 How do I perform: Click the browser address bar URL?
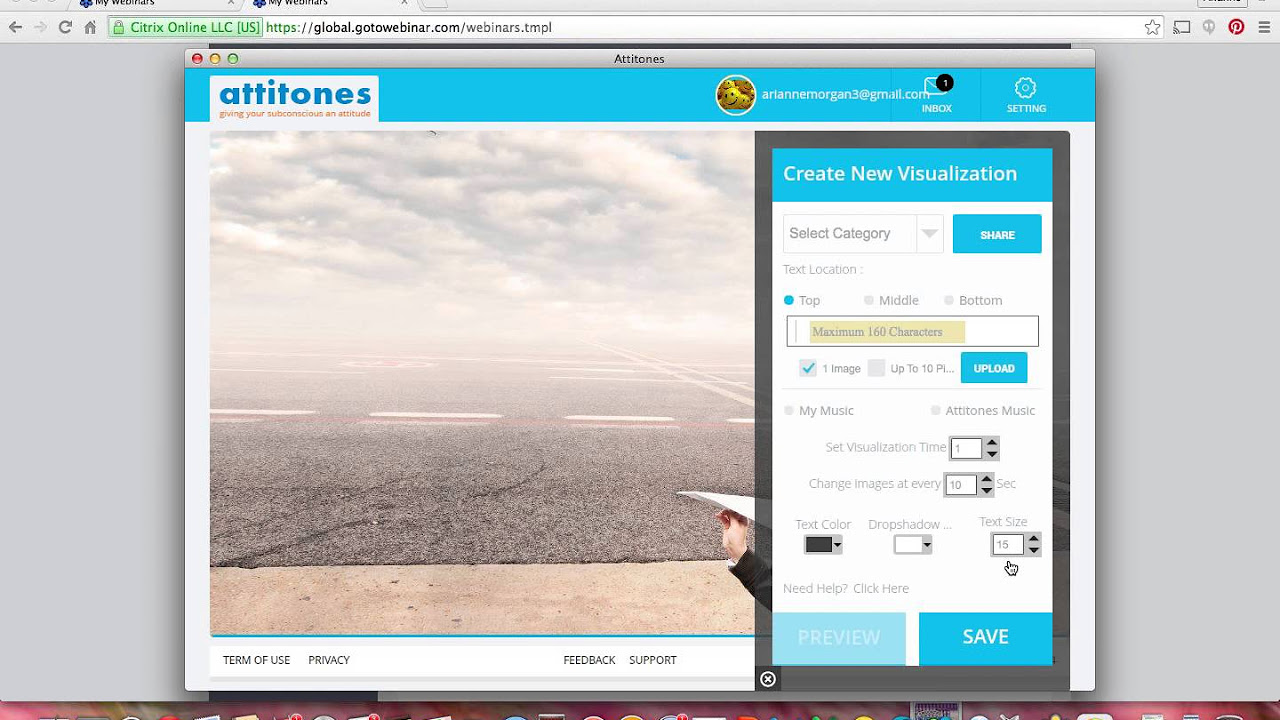coord(409,27)
